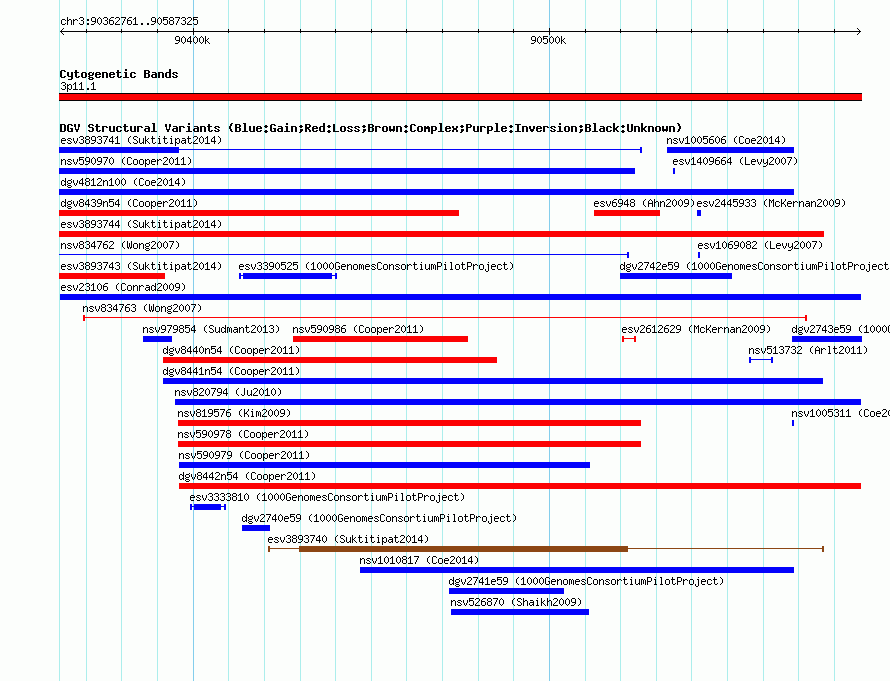Click the nsv513732 (Arlt2011) label
890x681 pixels.
[808, 350]
